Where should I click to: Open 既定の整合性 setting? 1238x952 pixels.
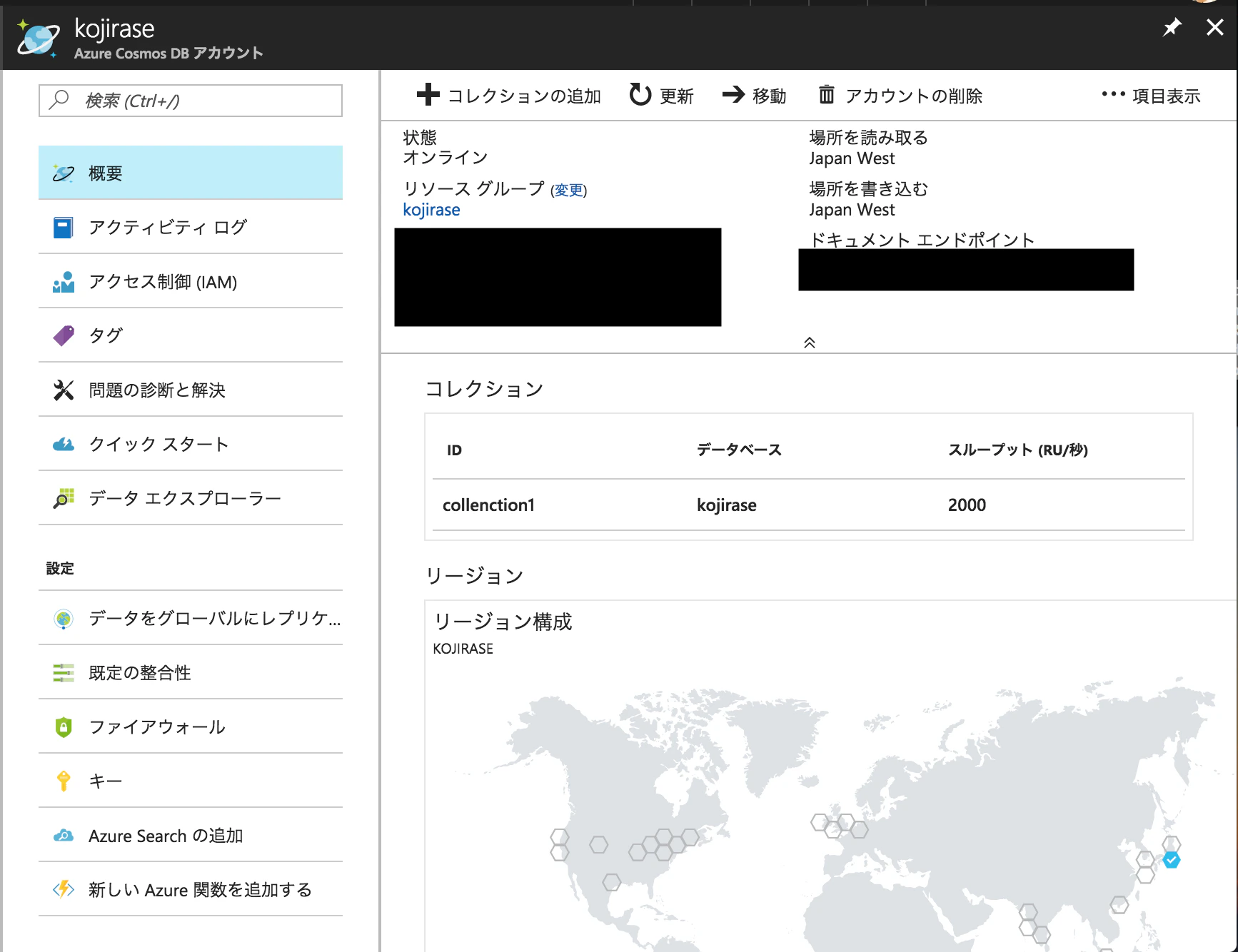(x=191, y=672)
